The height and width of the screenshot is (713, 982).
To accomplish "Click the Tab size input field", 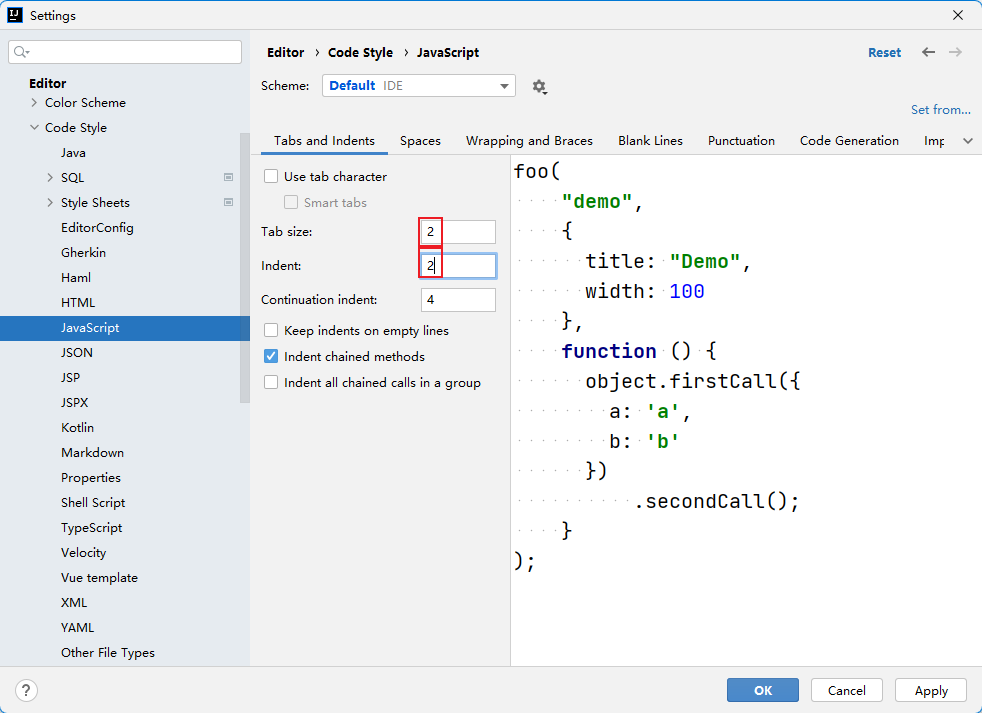I will point(458,232).
